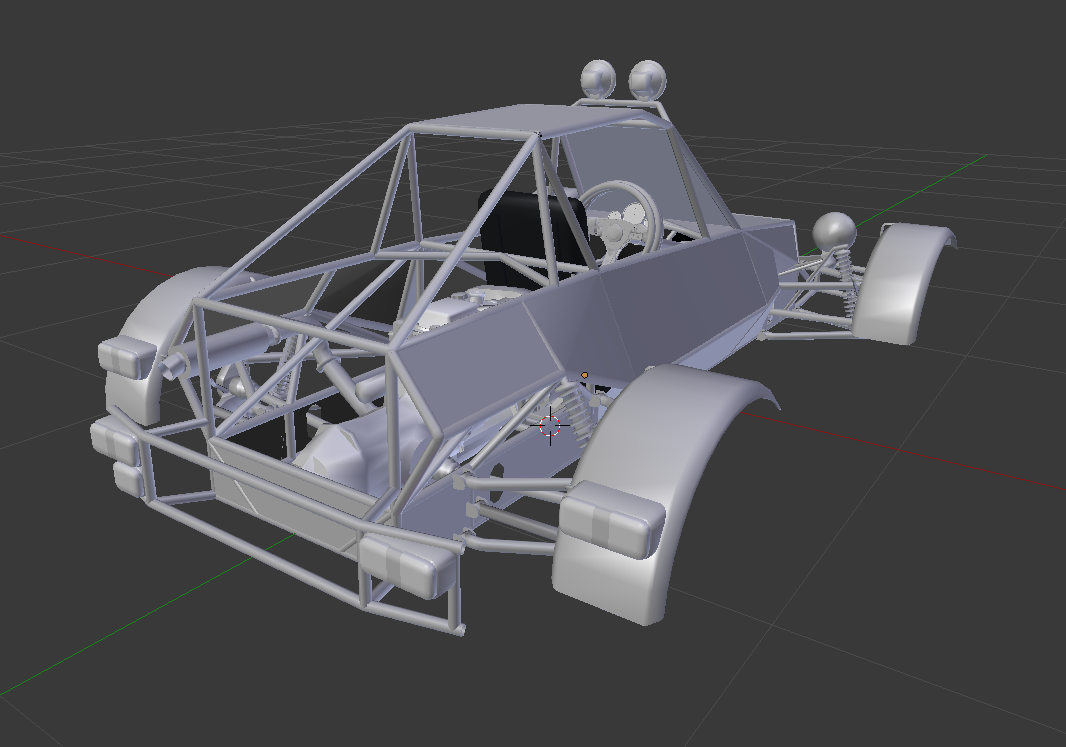Select the orange object origin dot
1066x747 pixels.
(585, 375)
